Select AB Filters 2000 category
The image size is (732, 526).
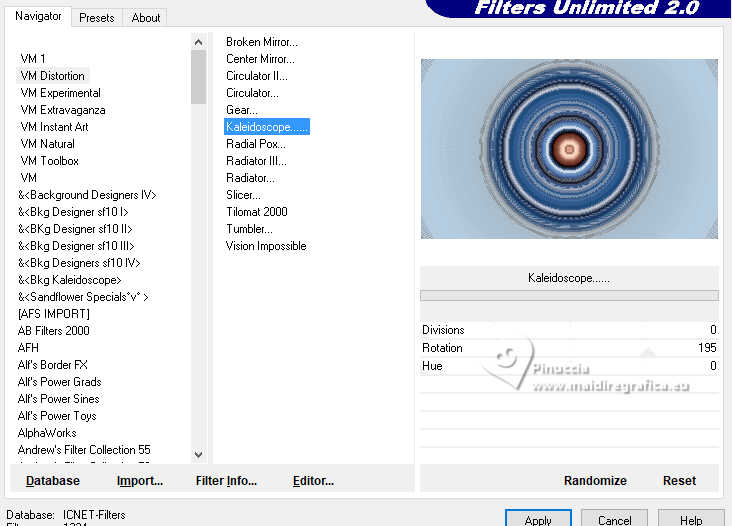coord(54,331)
